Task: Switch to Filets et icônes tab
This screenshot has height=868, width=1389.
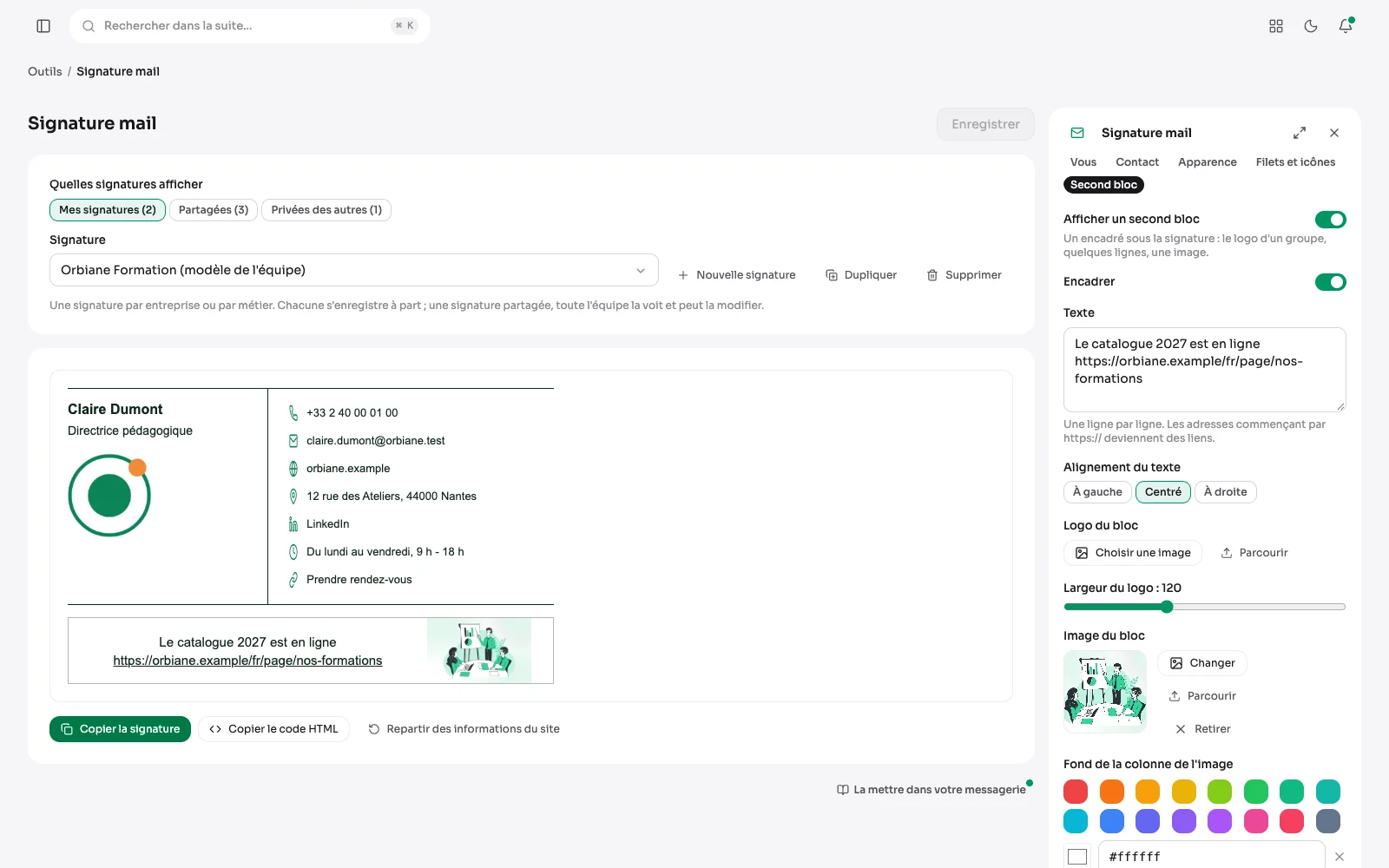Action: click(1295, 162)
